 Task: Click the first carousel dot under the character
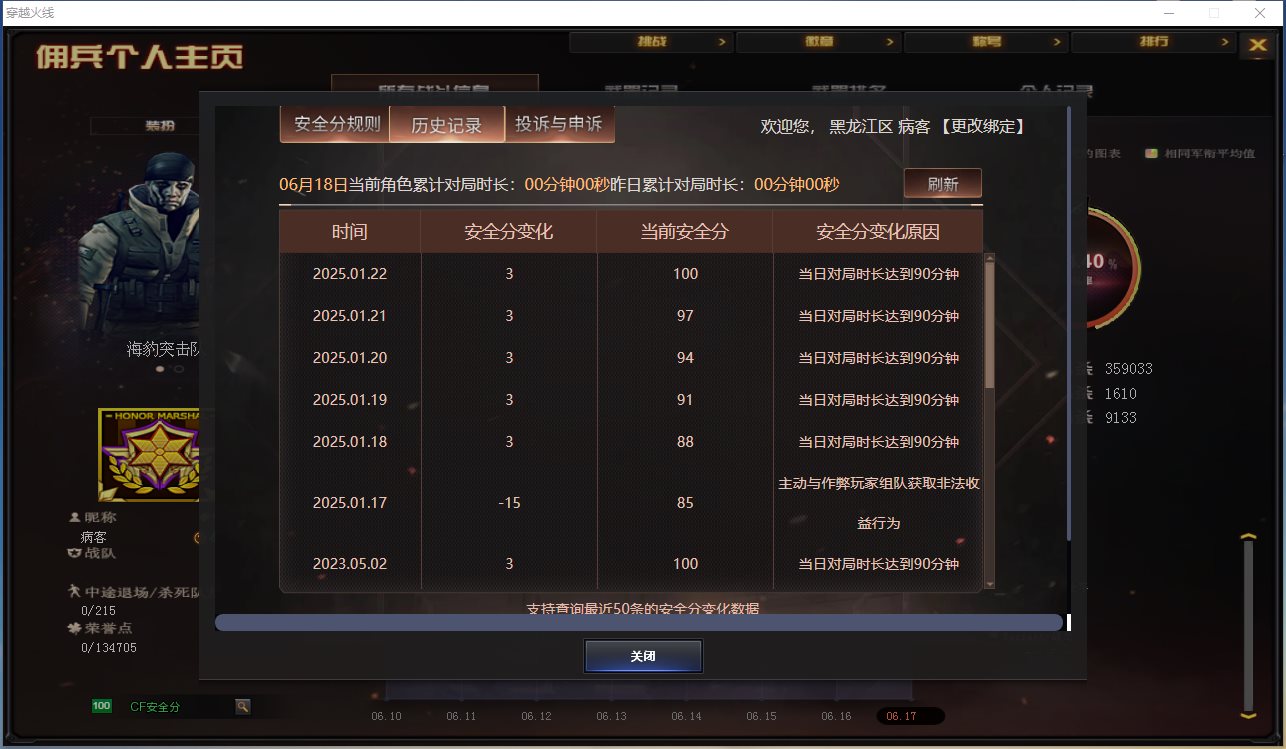[x=160, y=369]
